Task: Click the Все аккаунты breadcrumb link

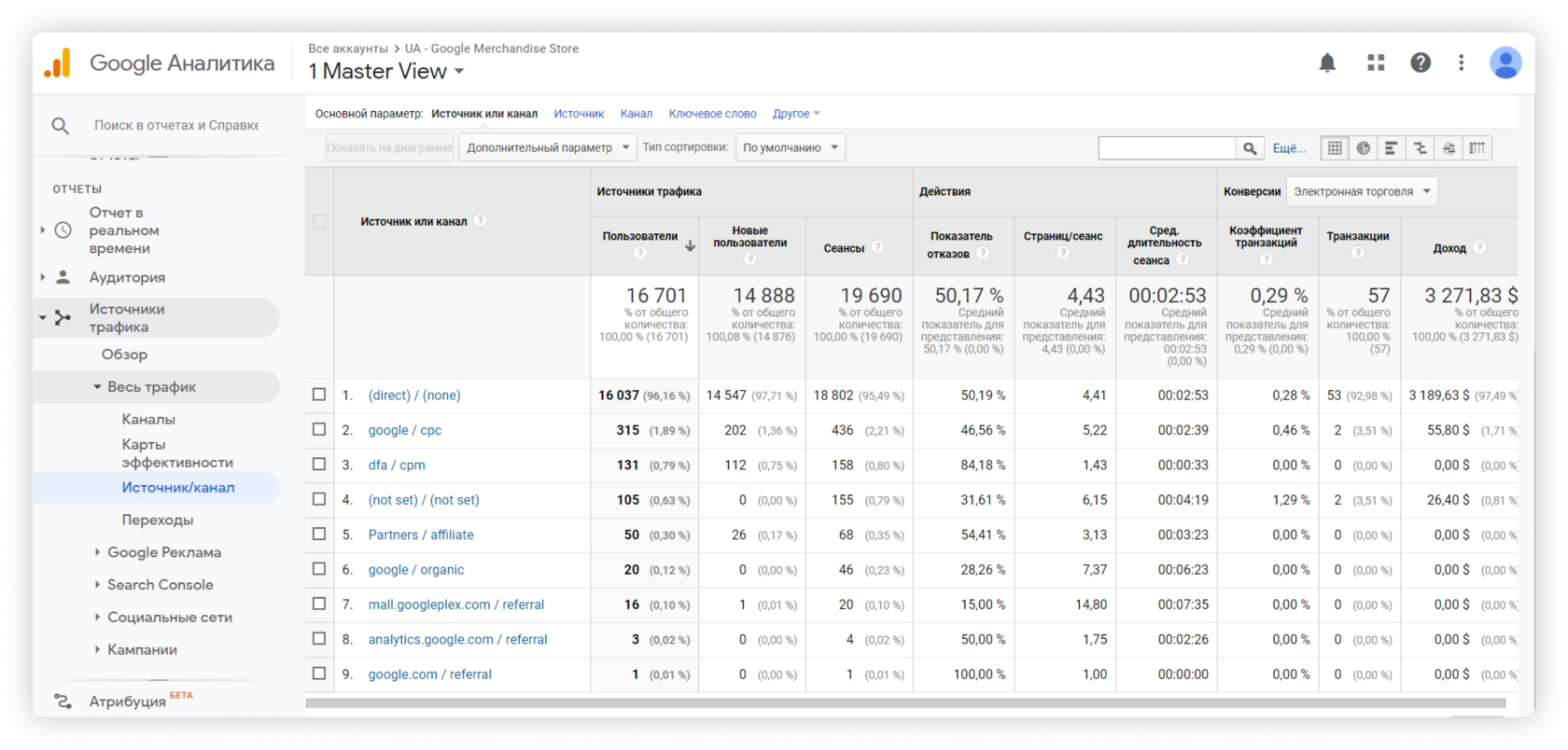Action: (x=348, y=49)
